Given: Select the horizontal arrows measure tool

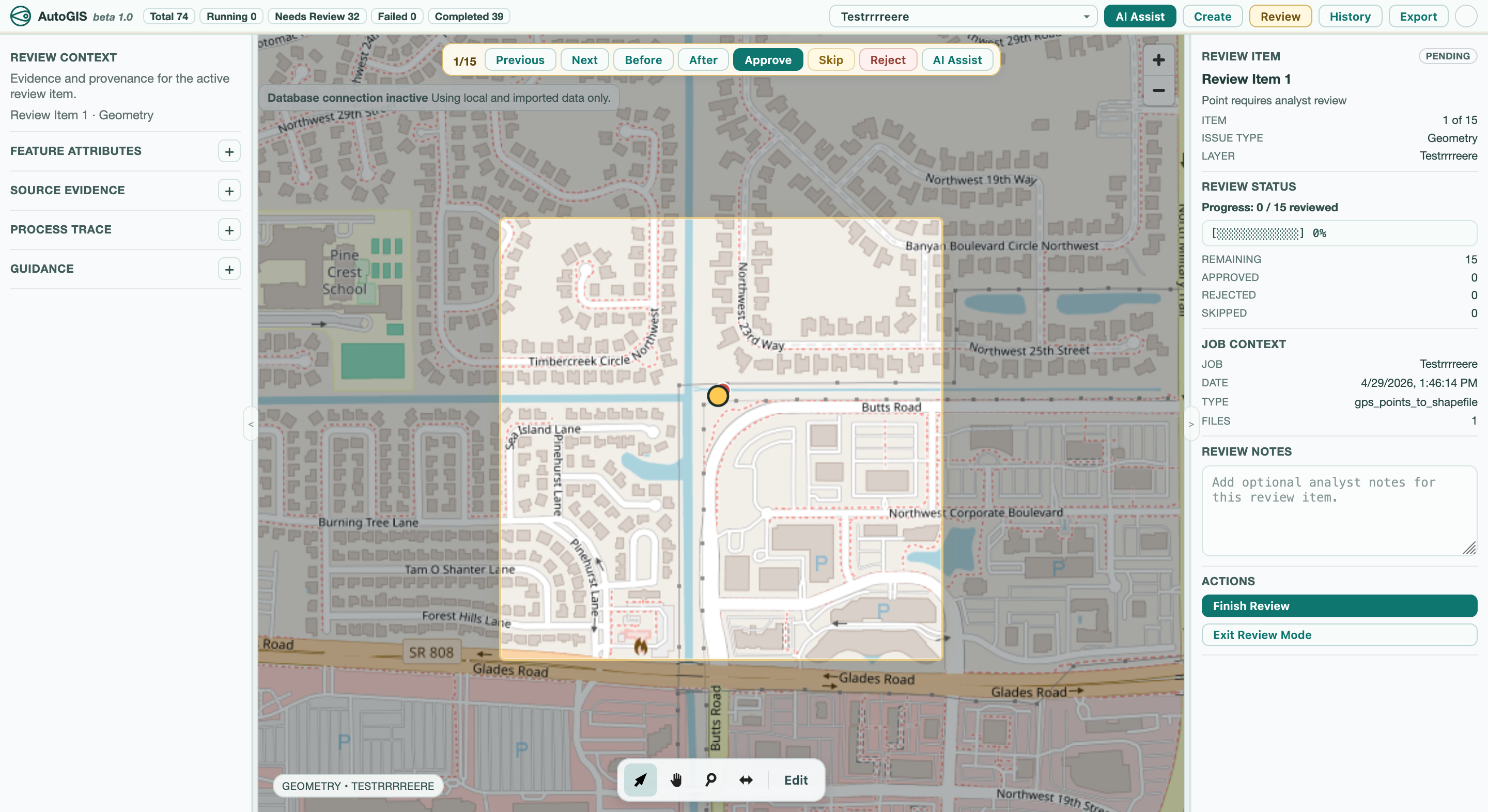Looking at the screenshot, I should (746, 780).
